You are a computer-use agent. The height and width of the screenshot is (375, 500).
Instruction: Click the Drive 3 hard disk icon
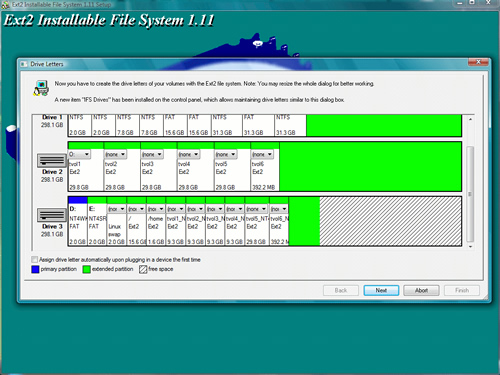52,215
